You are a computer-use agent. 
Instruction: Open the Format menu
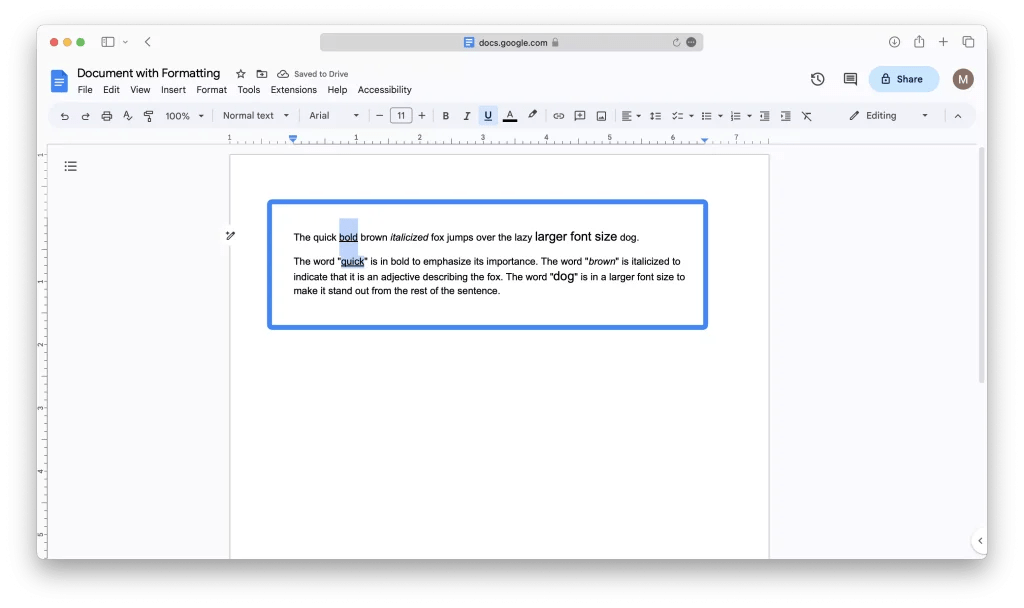tap(211, 89)
